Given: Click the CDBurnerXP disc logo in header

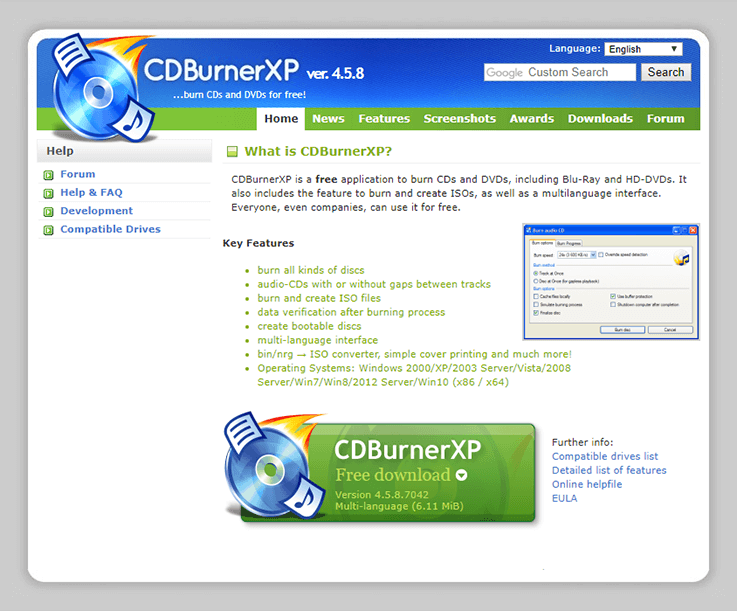Looking at the screenshot, I should 103,88.
